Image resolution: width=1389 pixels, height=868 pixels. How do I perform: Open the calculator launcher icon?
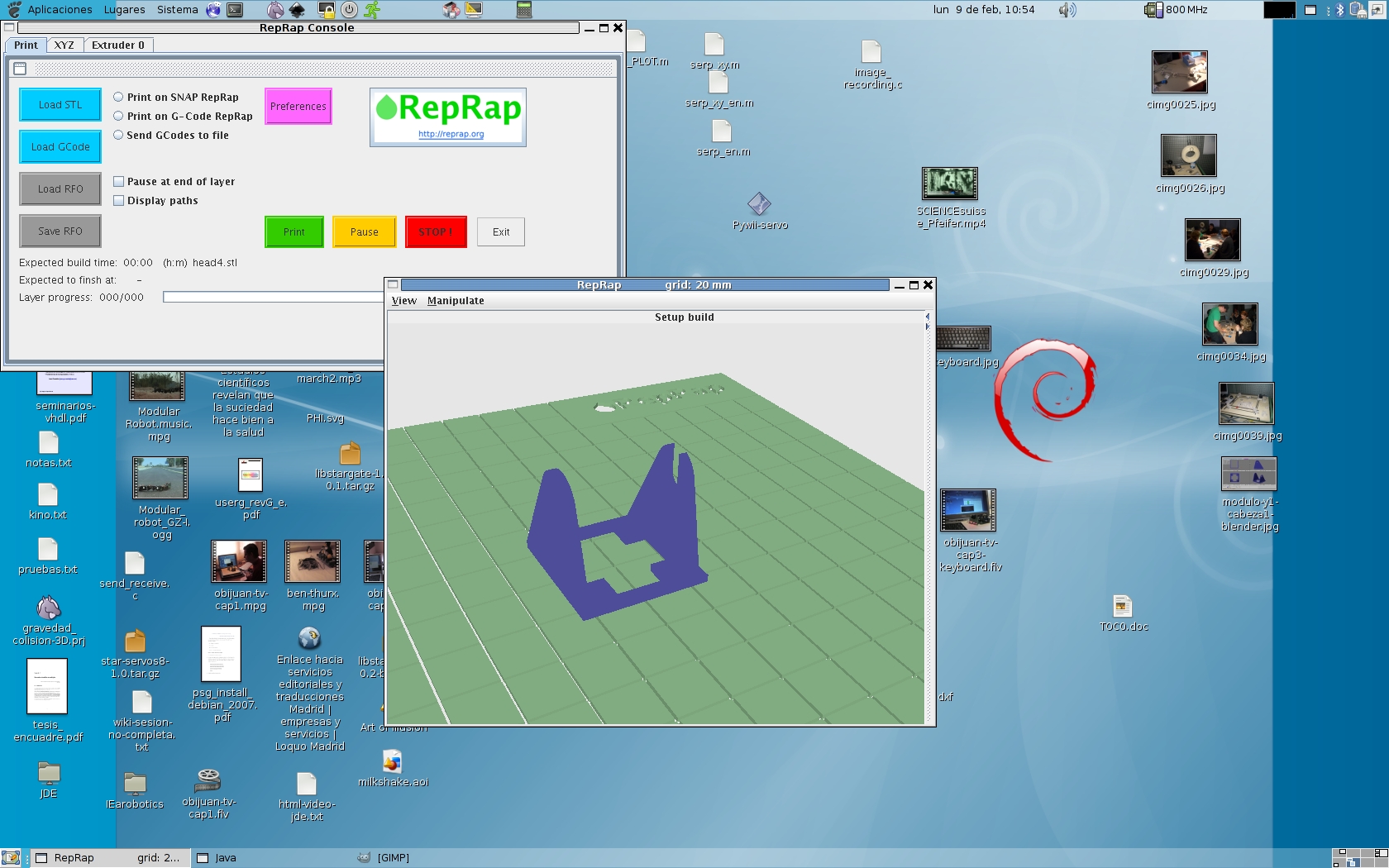[x=523, y=10]
